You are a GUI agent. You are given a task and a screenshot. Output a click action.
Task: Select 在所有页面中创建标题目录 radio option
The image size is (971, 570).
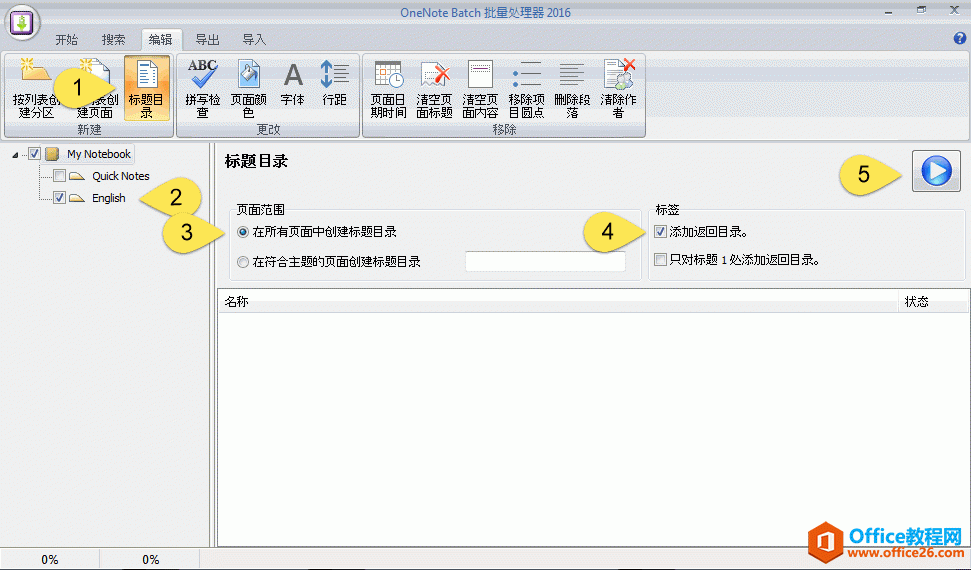pos(243,232)
